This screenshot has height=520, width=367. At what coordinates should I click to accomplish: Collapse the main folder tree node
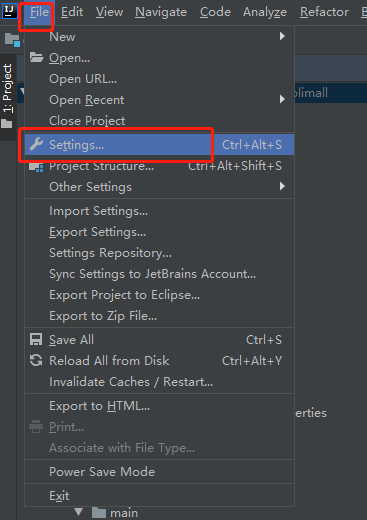79,512
